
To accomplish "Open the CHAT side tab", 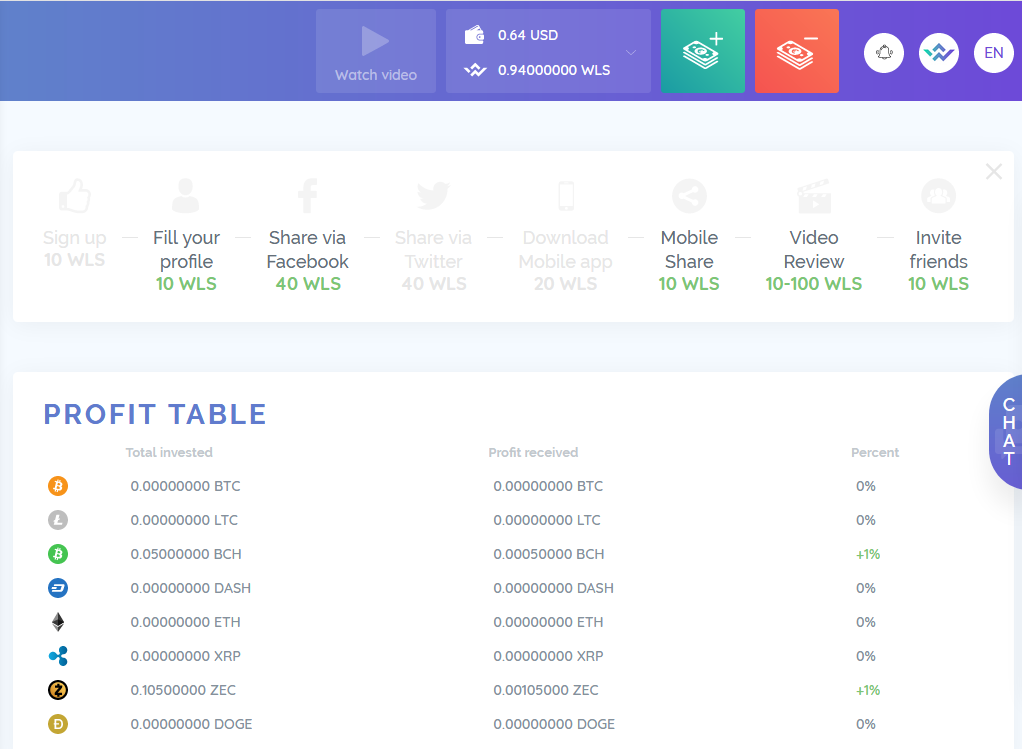I will pyautogui.click(x=1007, y=432).
